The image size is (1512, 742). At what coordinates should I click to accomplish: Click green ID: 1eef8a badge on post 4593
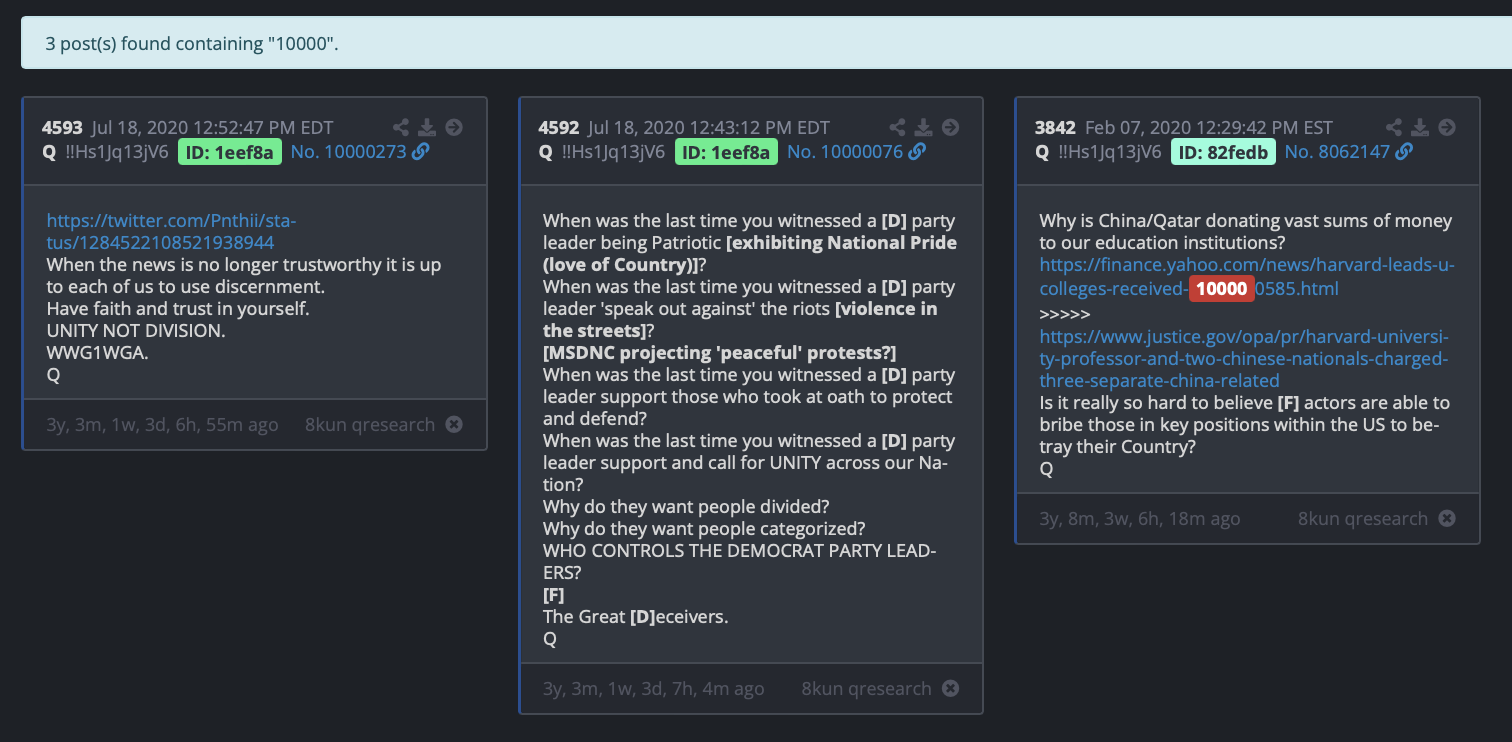[230, 152]
